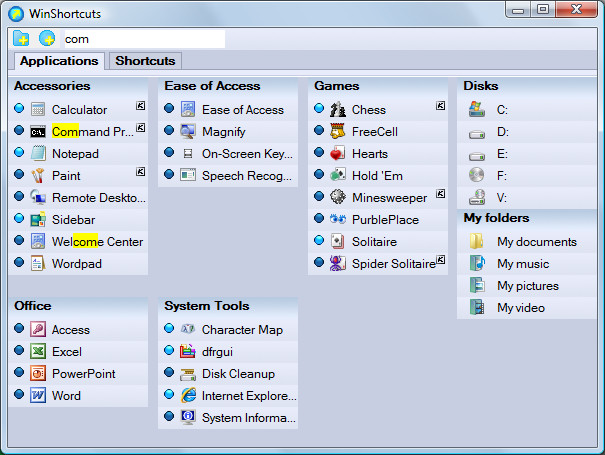Open the Internet Explorer icon
Image resolution: width=605 pixels, height=455 pixels.
(x=188, y=395)
